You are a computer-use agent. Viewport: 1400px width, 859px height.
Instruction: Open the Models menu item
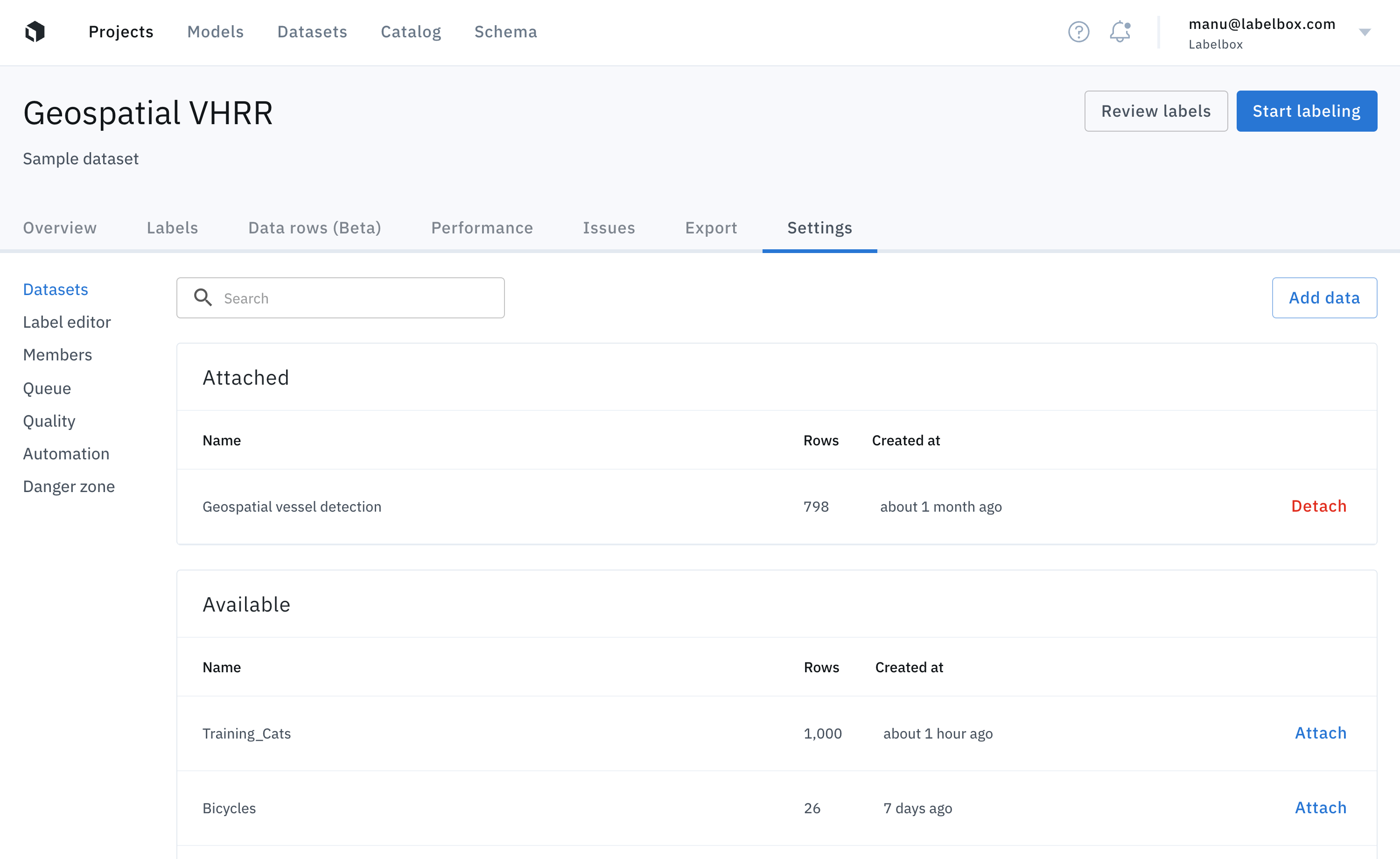215,32
